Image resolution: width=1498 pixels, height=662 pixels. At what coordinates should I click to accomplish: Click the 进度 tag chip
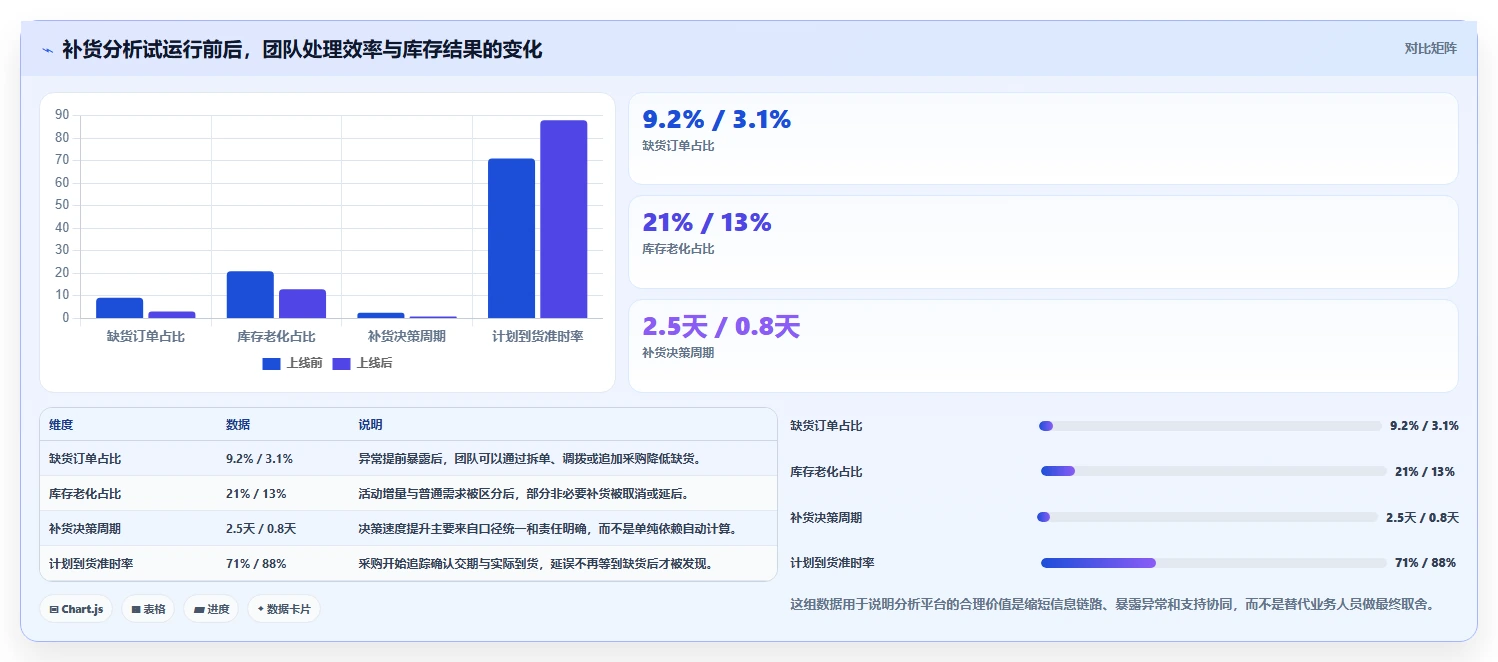211,609
